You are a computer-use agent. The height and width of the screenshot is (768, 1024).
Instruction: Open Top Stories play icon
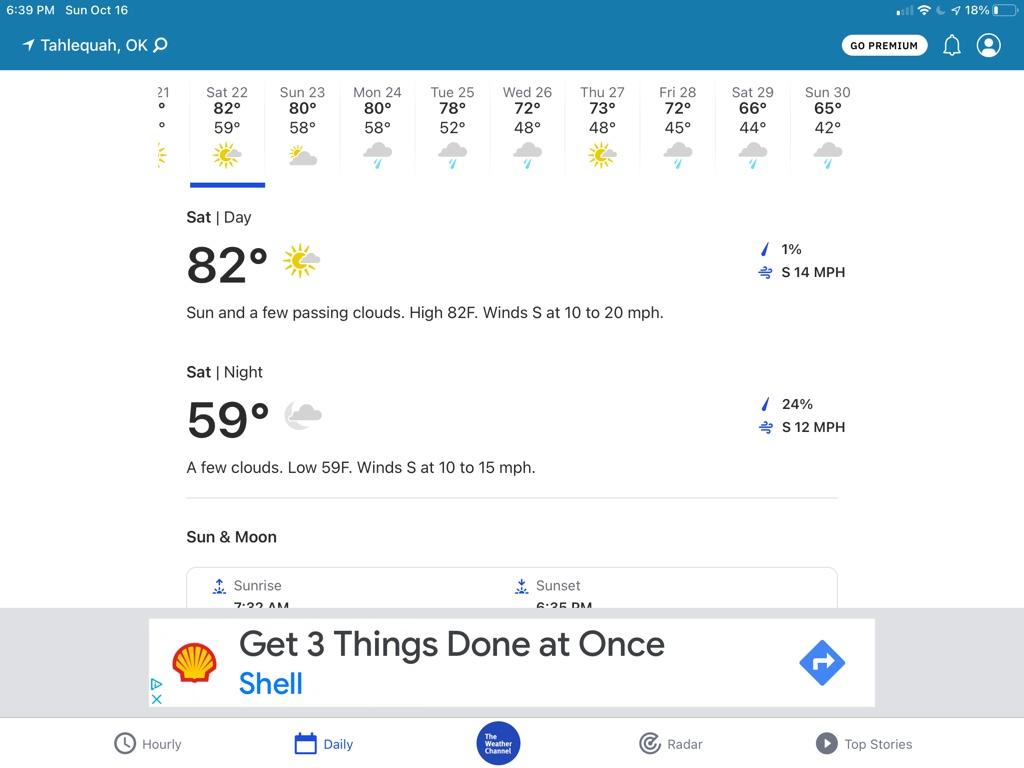(x=826, y=744)
